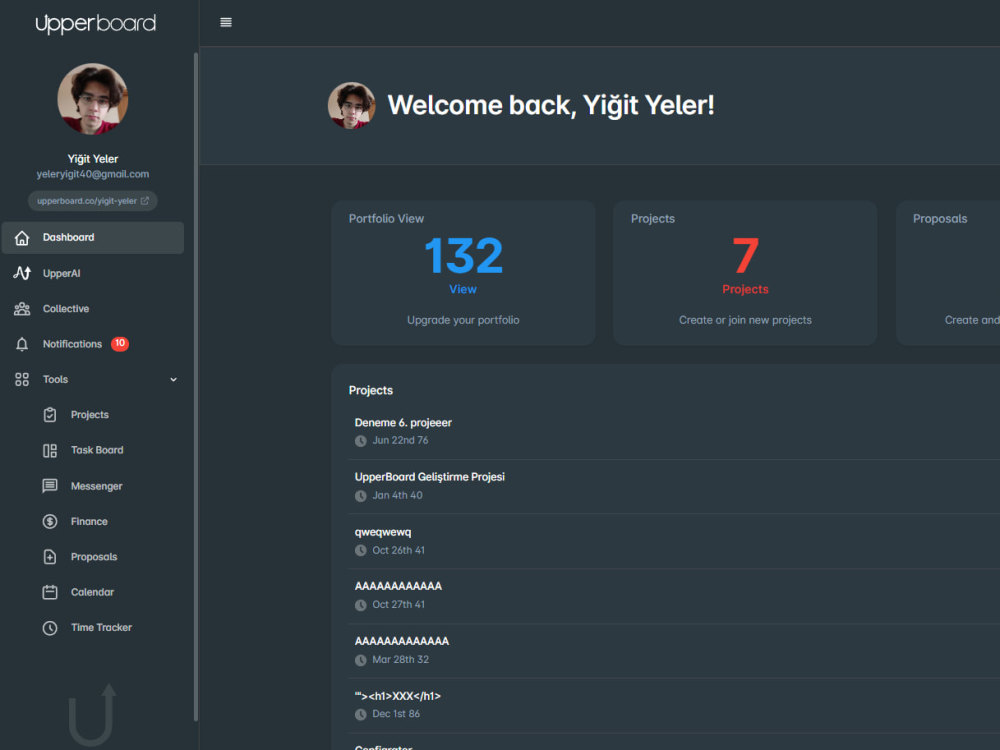The height and width of the screenshot is (750, 1000).
Task: Click the red Projects label under 7
Action: (745, 290)
